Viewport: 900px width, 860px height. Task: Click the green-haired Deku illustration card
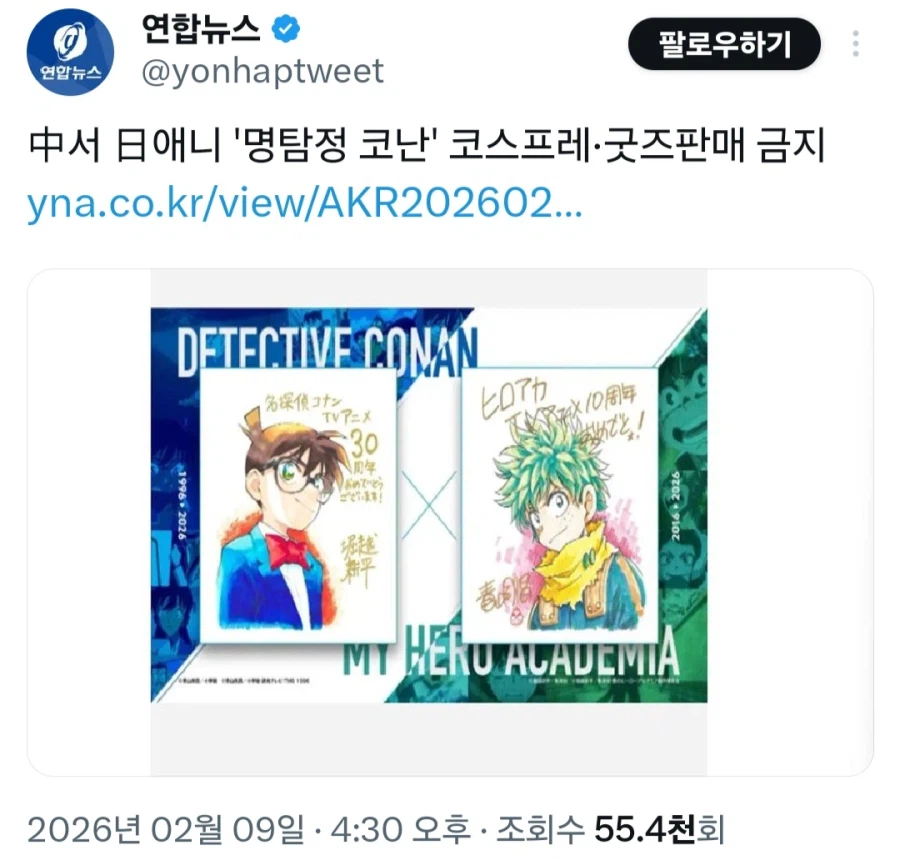pyautogui.click(x=560, y=504)
